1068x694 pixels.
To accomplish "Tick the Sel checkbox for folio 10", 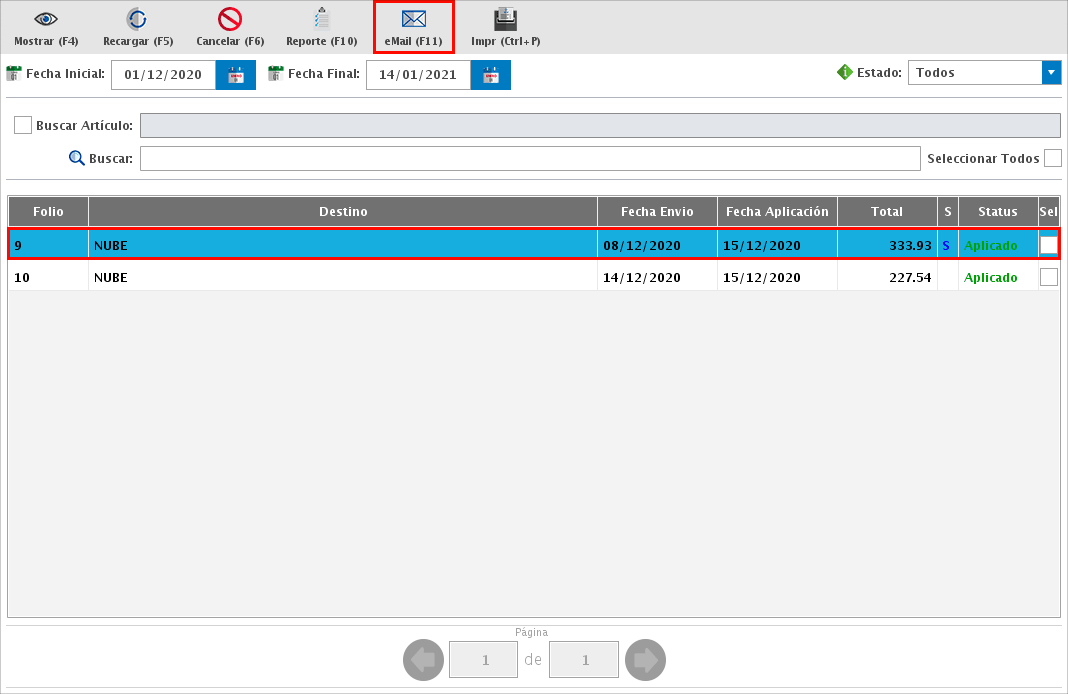I will (1048, 278).
